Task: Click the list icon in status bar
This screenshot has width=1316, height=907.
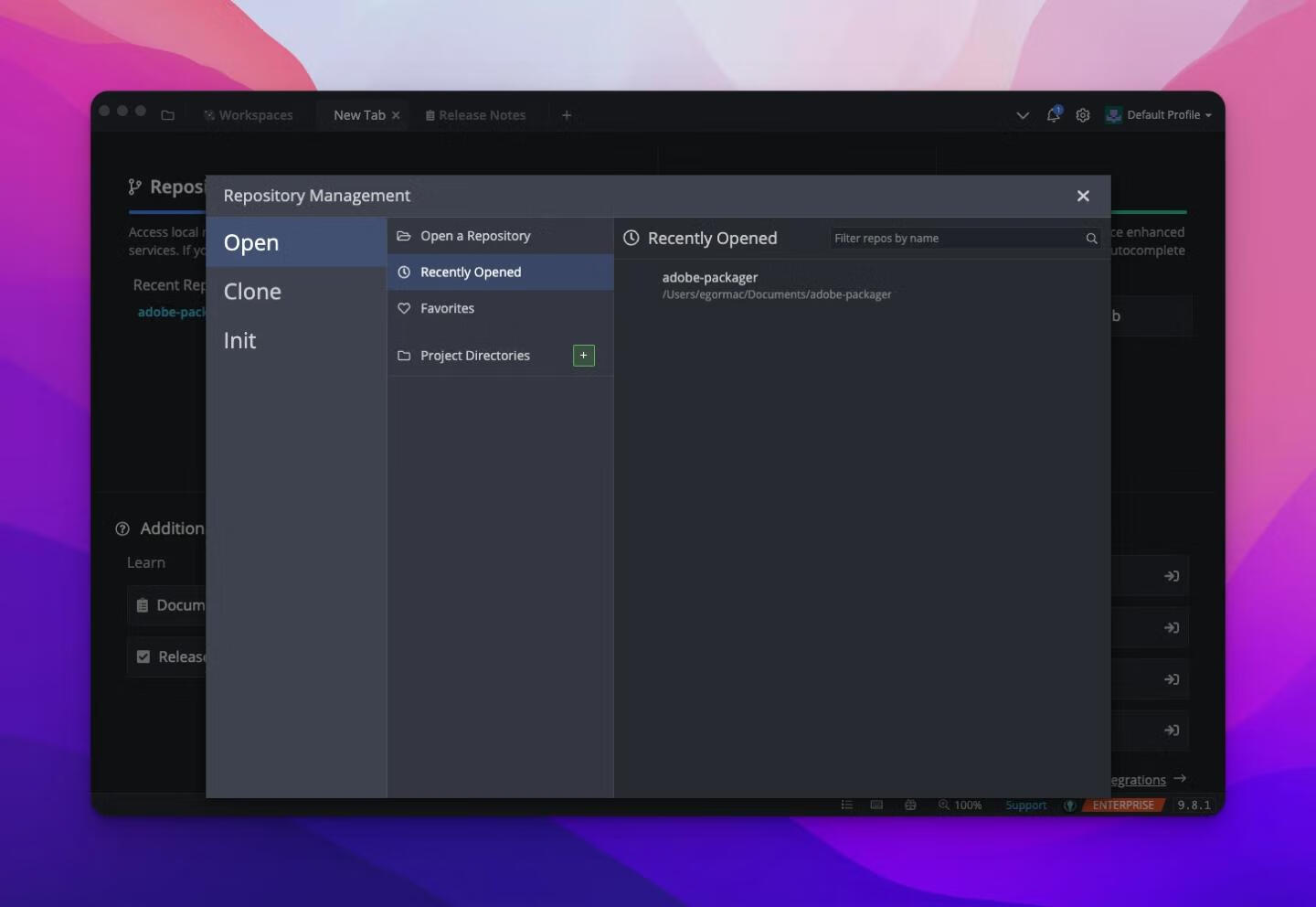Action: tap(846, 806)
